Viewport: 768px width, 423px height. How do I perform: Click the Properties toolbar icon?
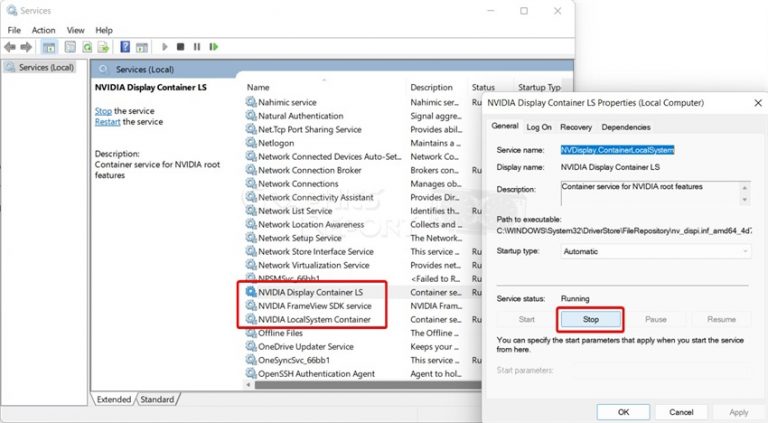[70, 47]
